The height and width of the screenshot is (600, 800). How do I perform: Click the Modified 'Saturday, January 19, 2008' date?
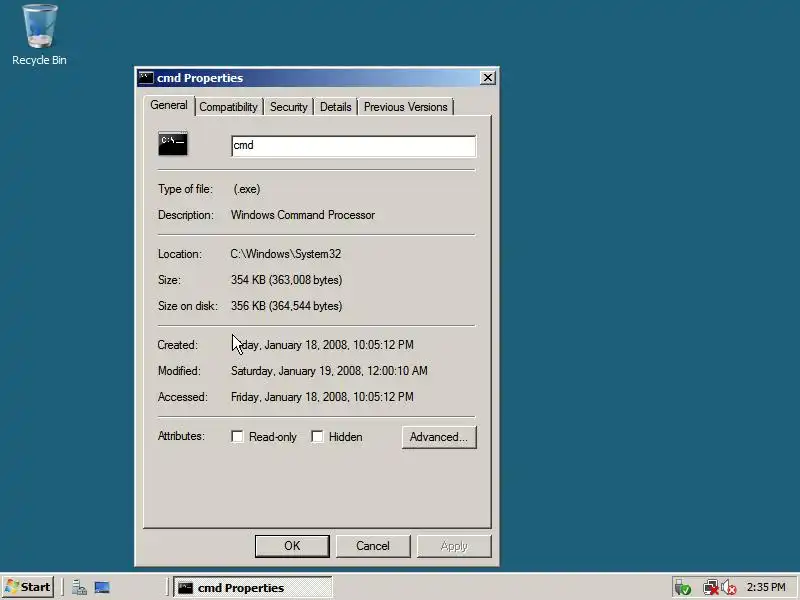[329, 371]
